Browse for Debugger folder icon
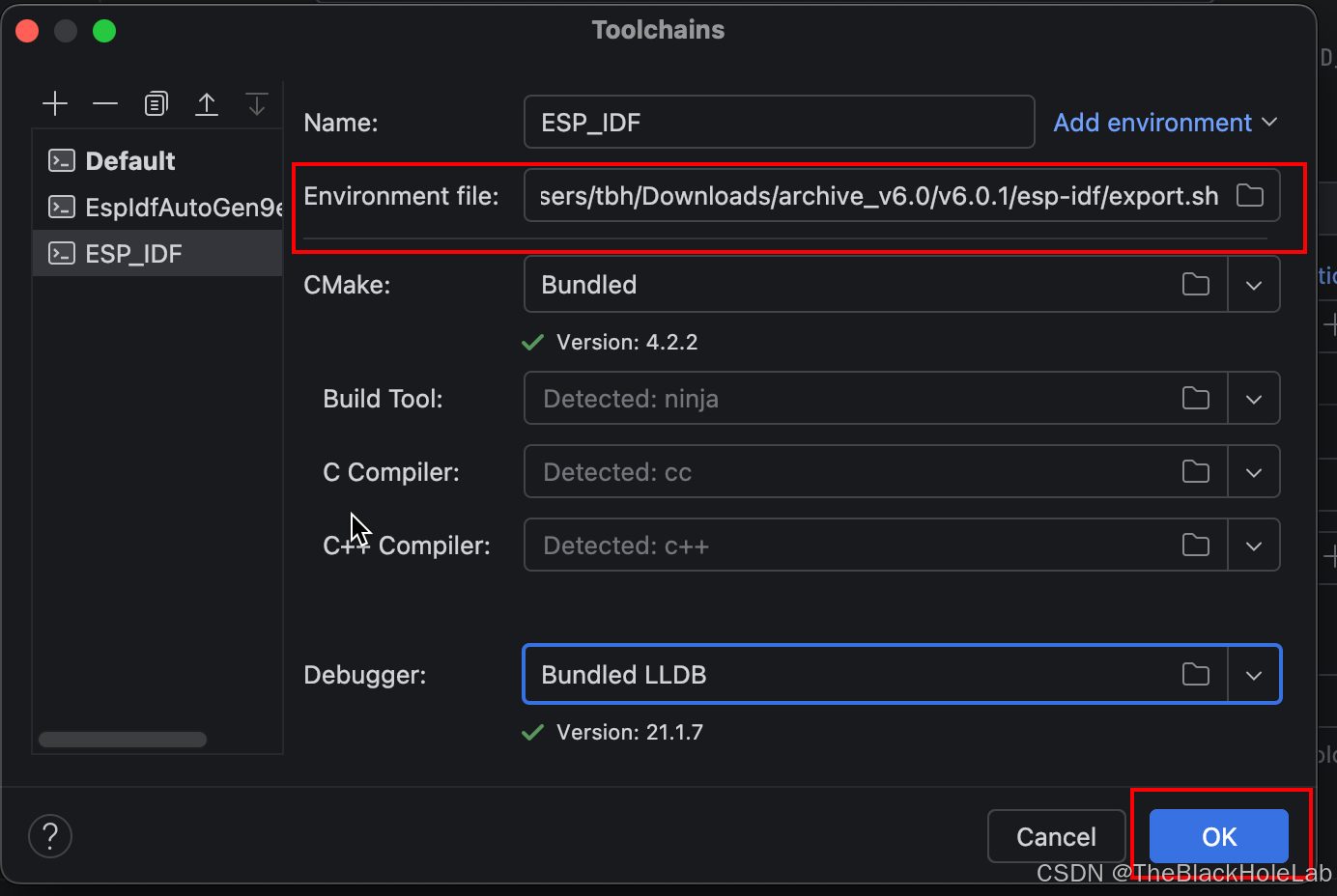 (1196, 674)
